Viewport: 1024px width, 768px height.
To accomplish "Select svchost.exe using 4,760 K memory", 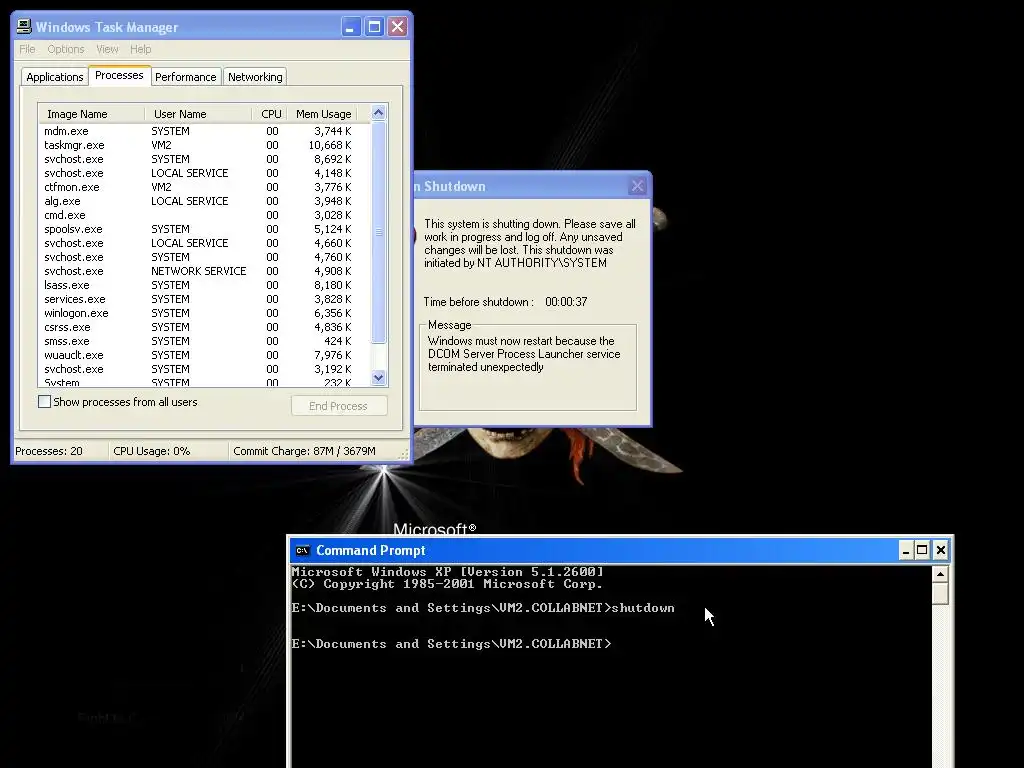I will [204, 257].
